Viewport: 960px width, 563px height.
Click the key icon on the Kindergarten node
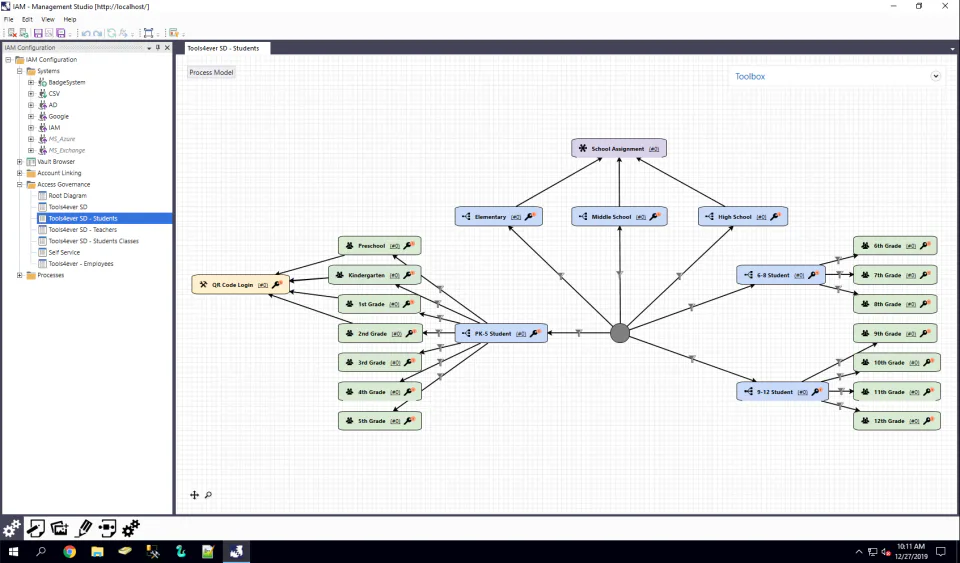tap(409, 275)
